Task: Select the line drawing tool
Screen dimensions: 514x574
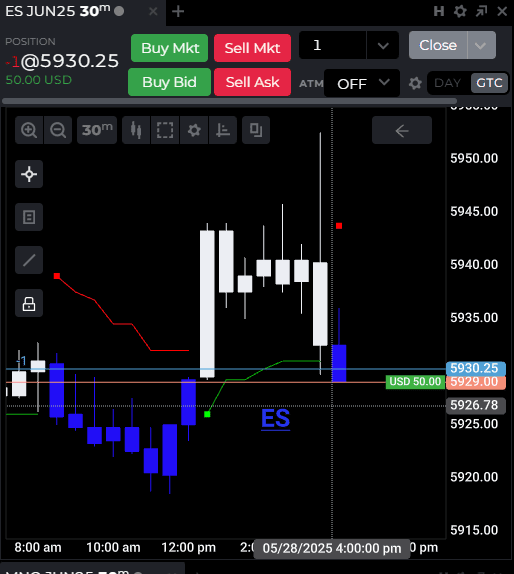Action: tap(29, 260)
